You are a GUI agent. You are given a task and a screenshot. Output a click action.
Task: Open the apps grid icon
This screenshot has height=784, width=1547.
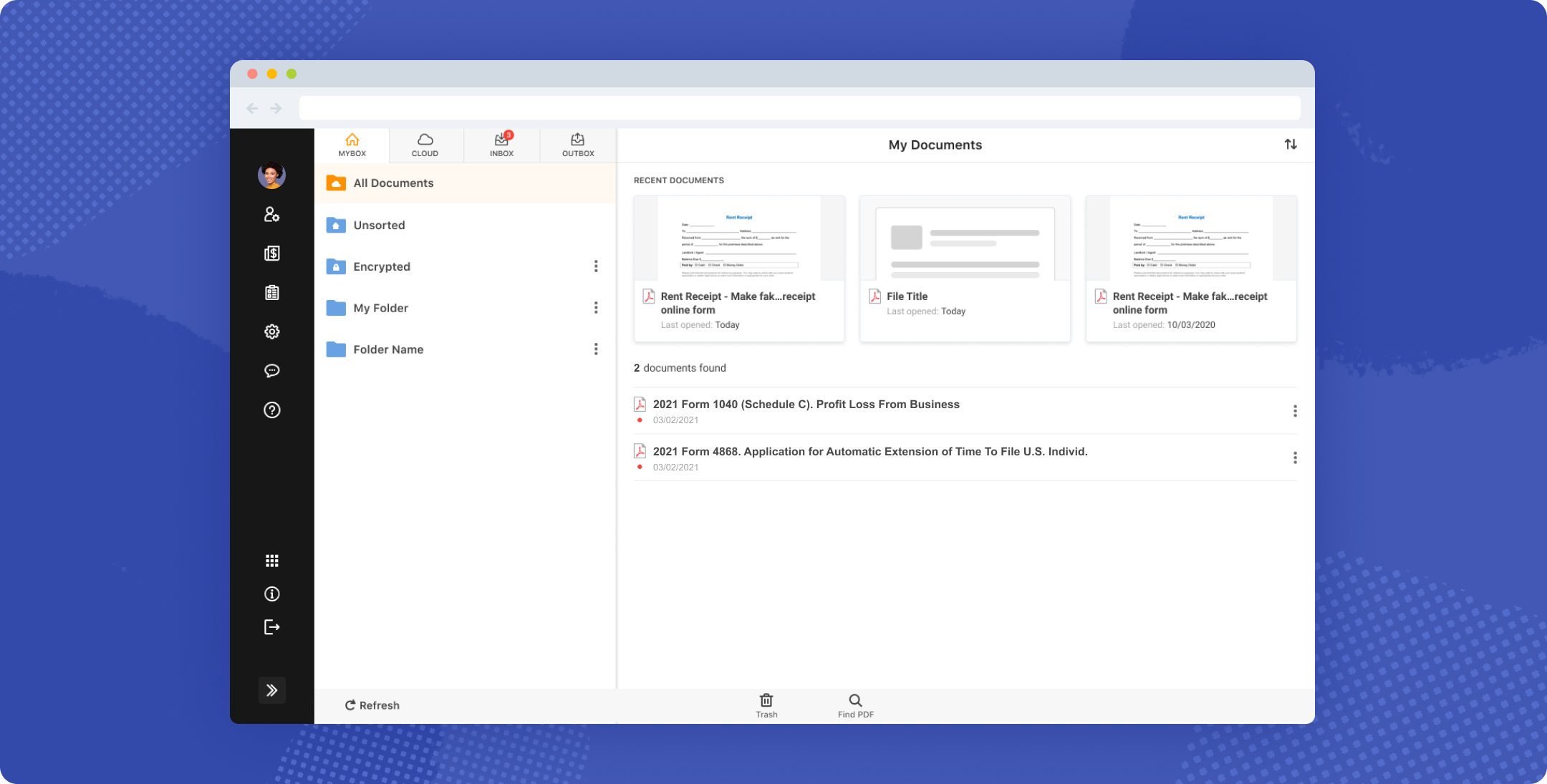271,561
